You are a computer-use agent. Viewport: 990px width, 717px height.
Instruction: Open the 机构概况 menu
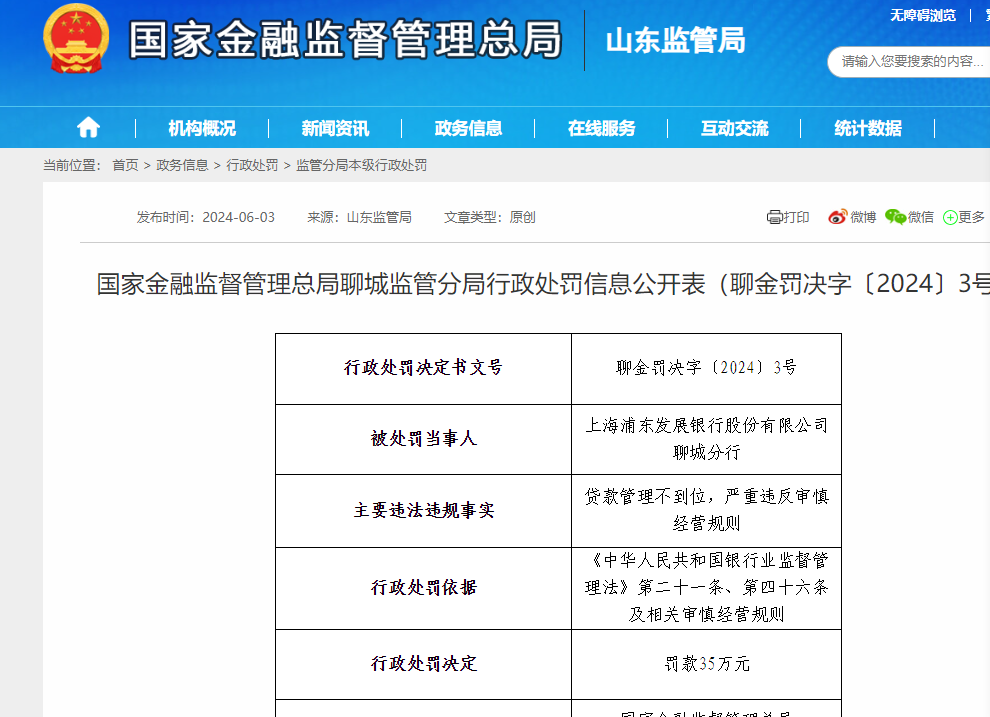[202, 128]
